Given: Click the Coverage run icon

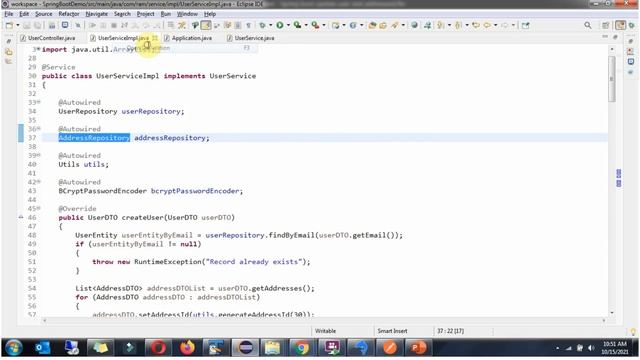Looking at the screenshot, I should 298,25.
